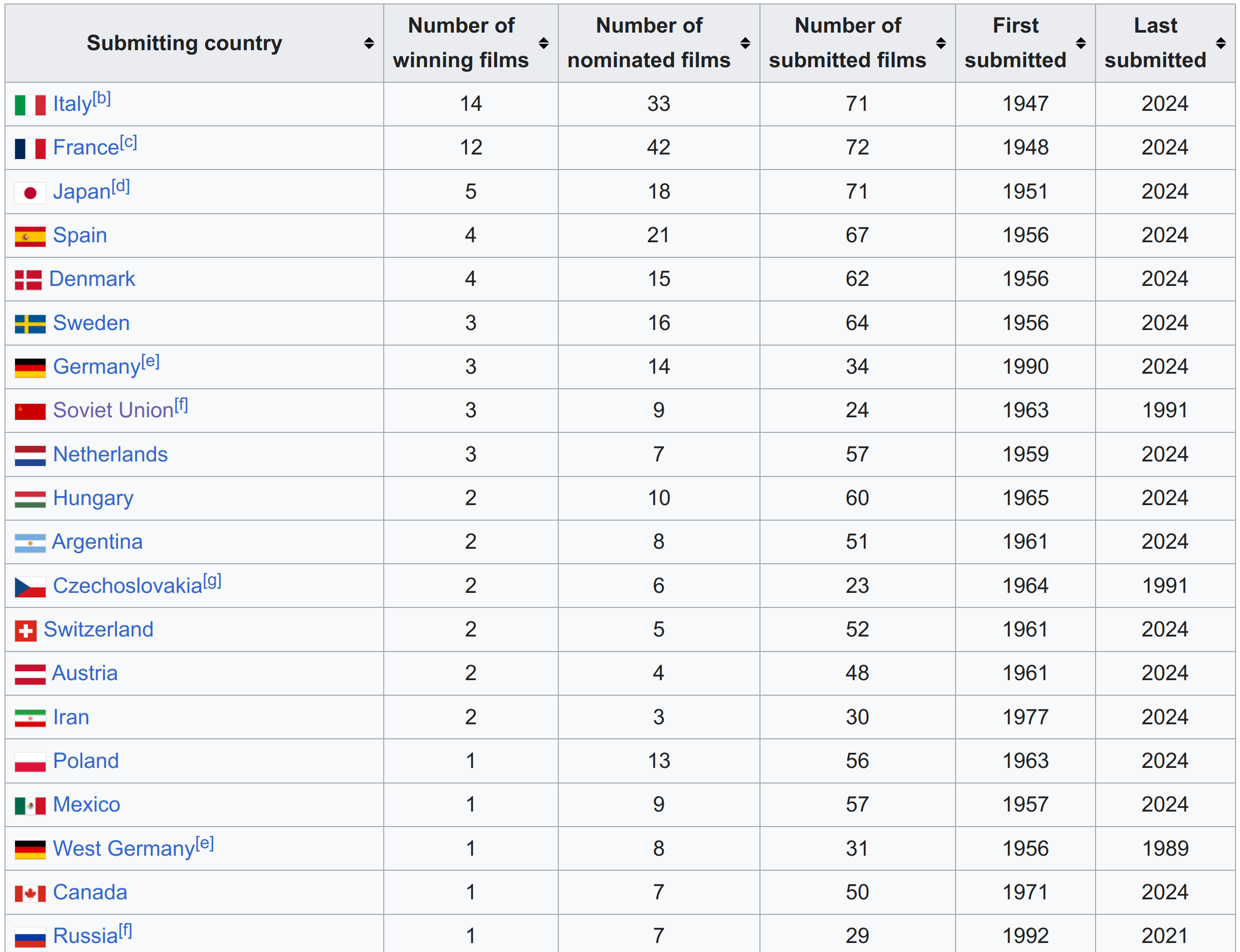Open footnote [g] beside Czechoslovakia

click(x=212, y=581)
